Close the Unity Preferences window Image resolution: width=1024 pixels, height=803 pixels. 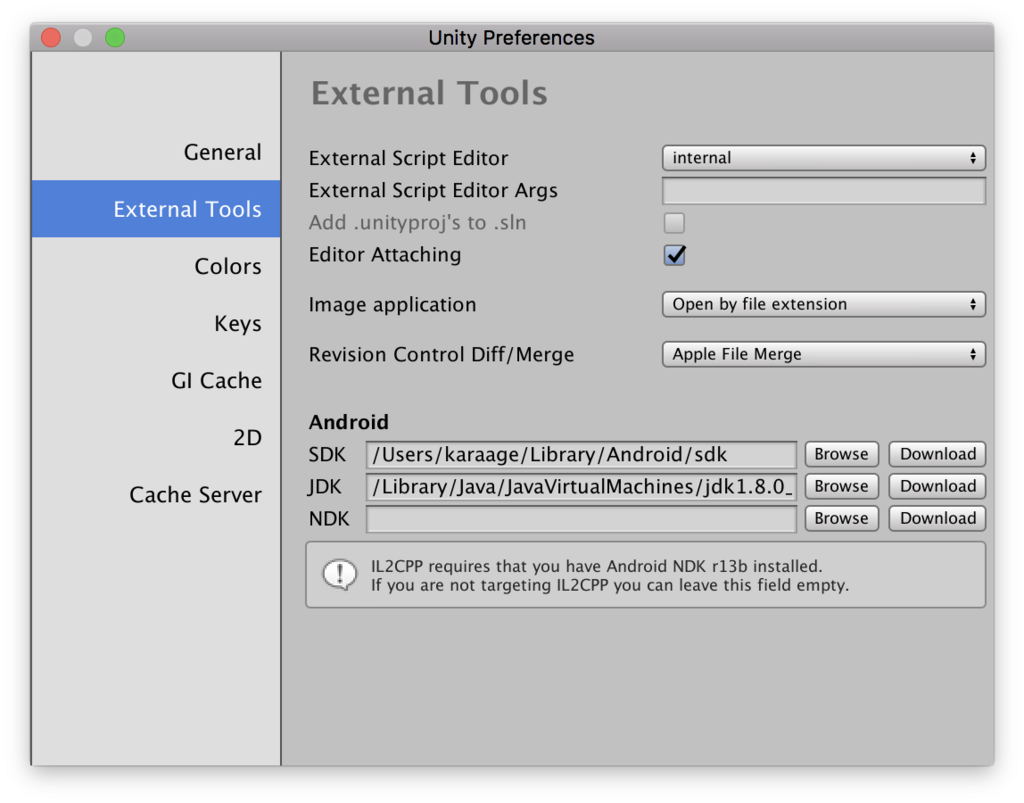[x=51, y=37]
